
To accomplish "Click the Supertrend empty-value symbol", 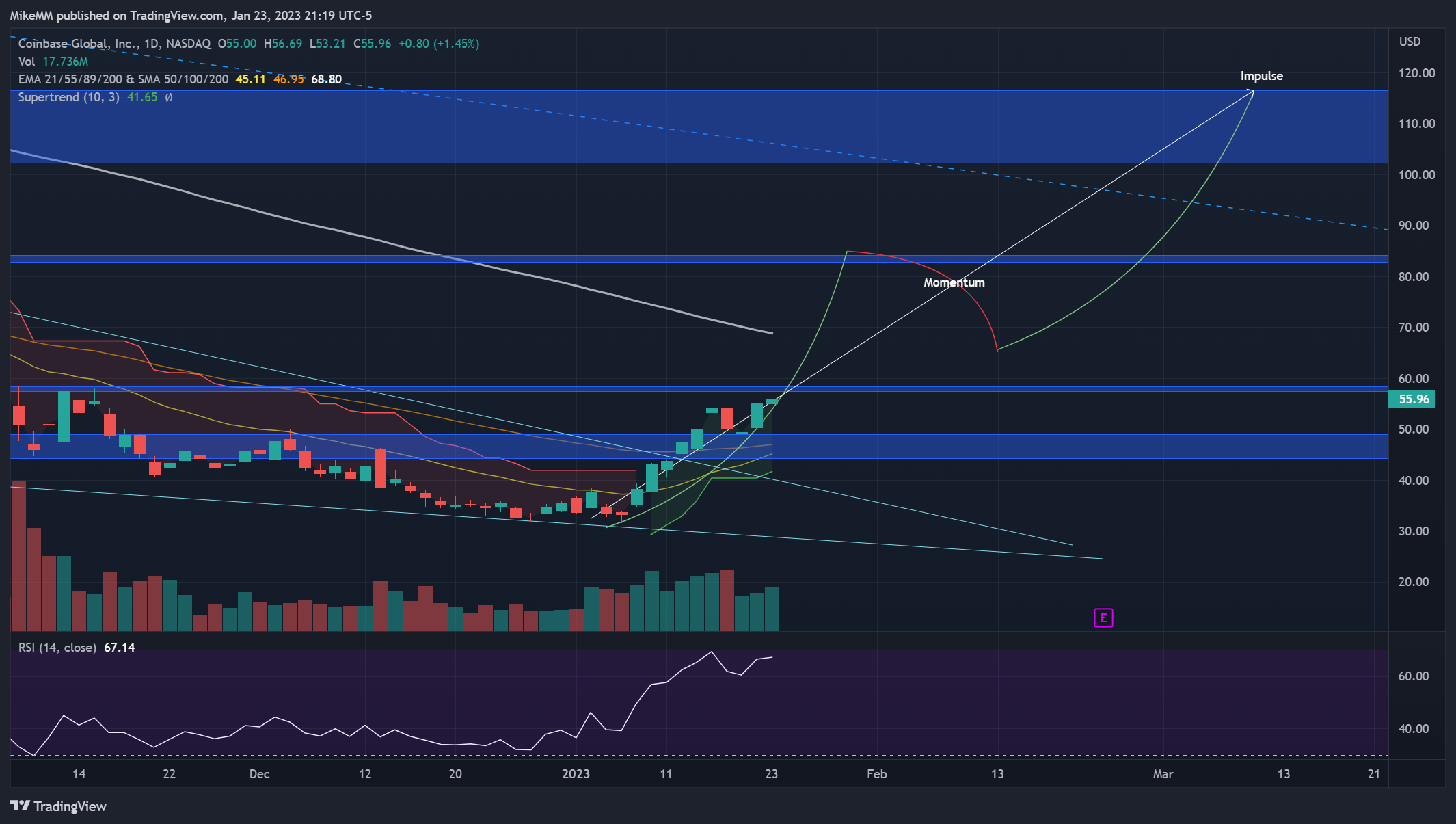I will 169,97.
